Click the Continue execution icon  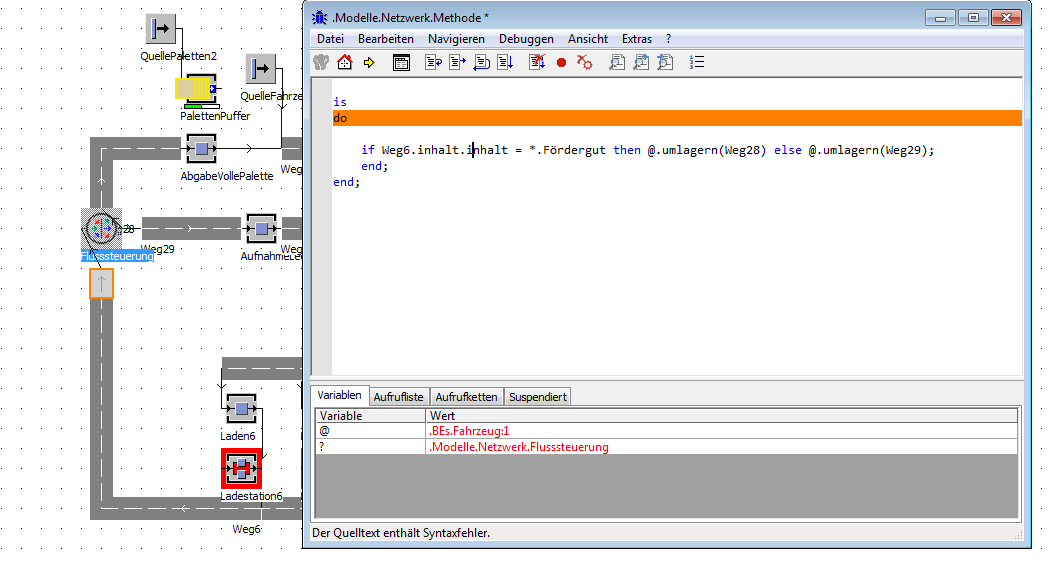(x=505, y=62)
